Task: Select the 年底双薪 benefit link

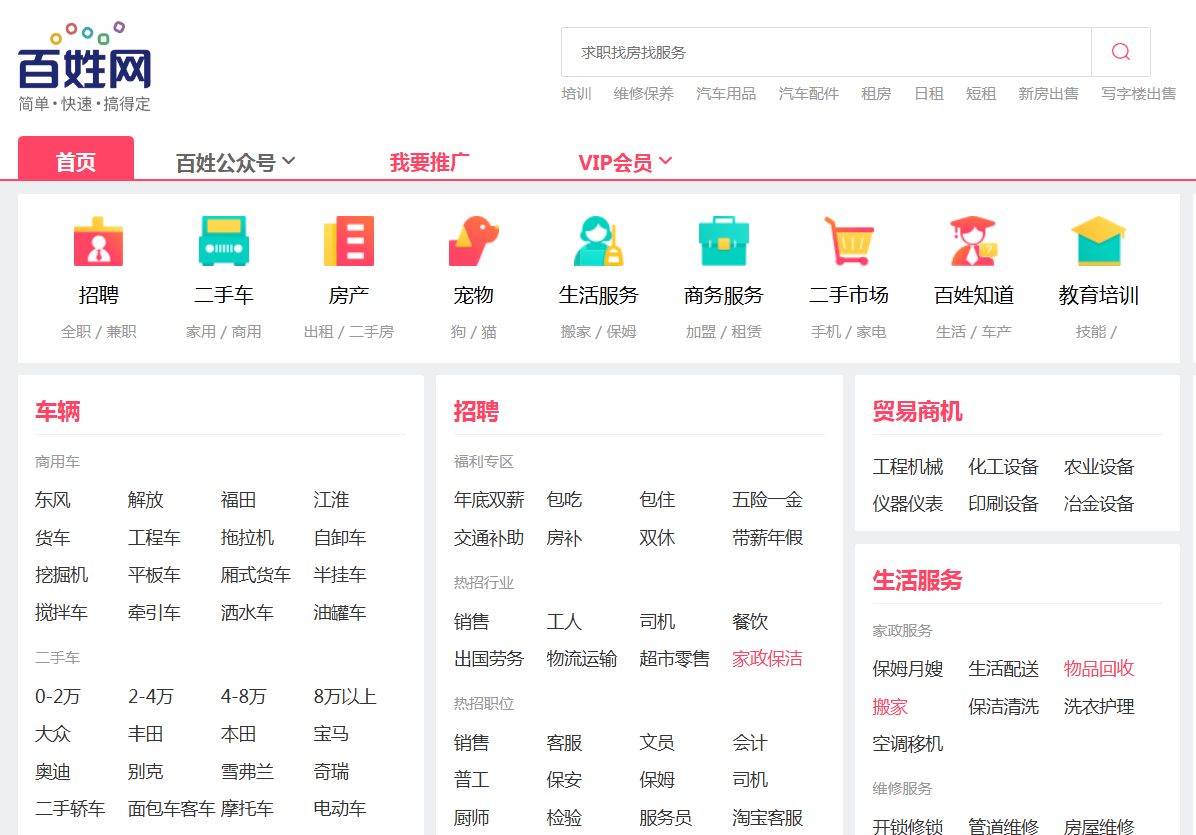Action: coord(489,500)
